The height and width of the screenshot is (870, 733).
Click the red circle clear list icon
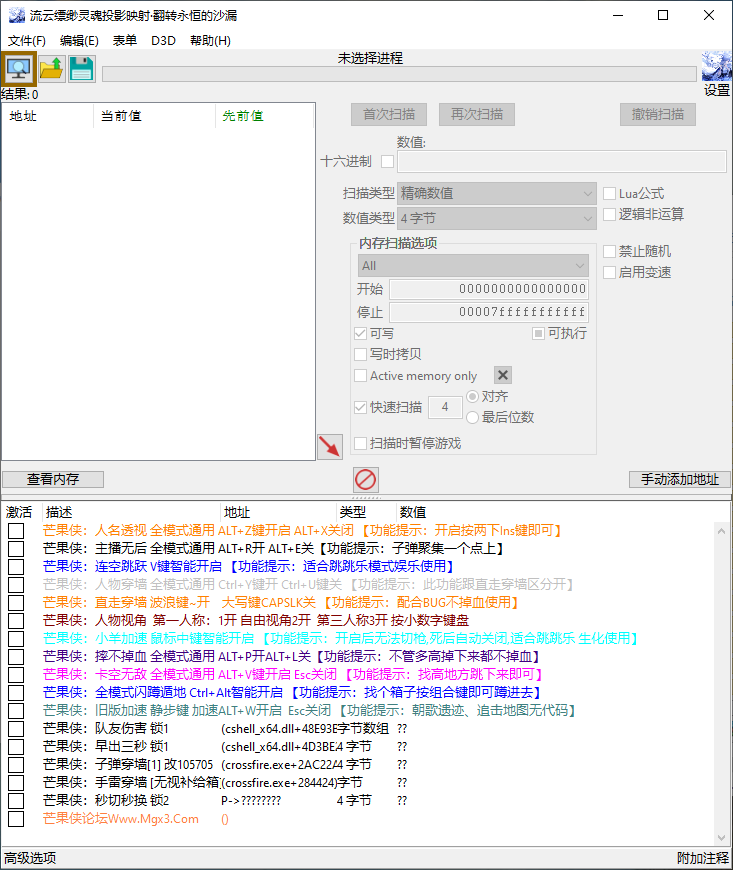tap(366, 479)
